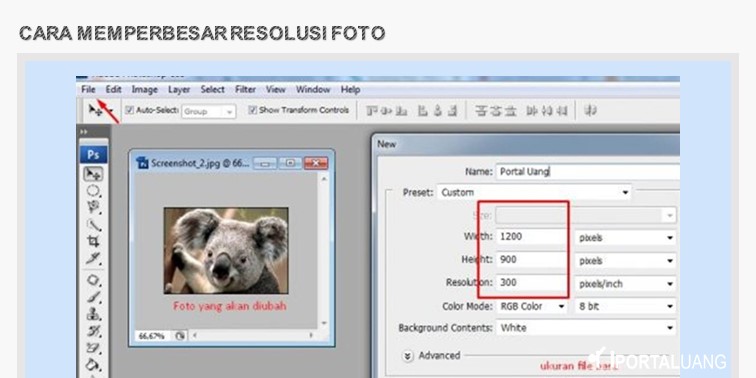Collapse the toolbox with double-arrow icon
Viewport: 756px width, 378px height.
(x=84, y=131)
